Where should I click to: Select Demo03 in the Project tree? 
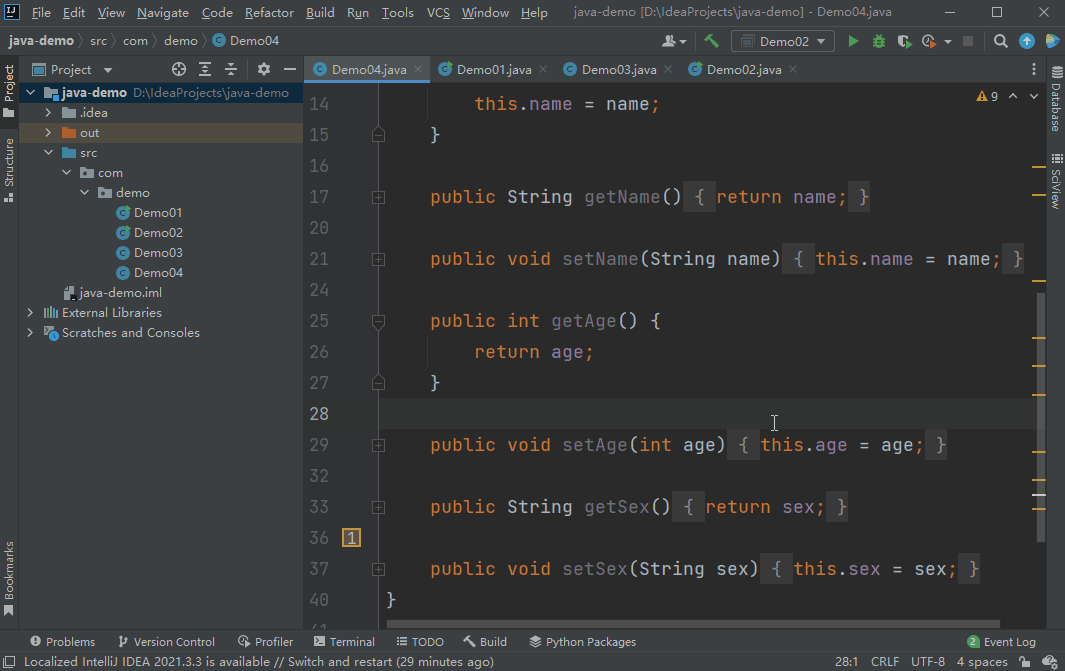(x=156, y=252)
